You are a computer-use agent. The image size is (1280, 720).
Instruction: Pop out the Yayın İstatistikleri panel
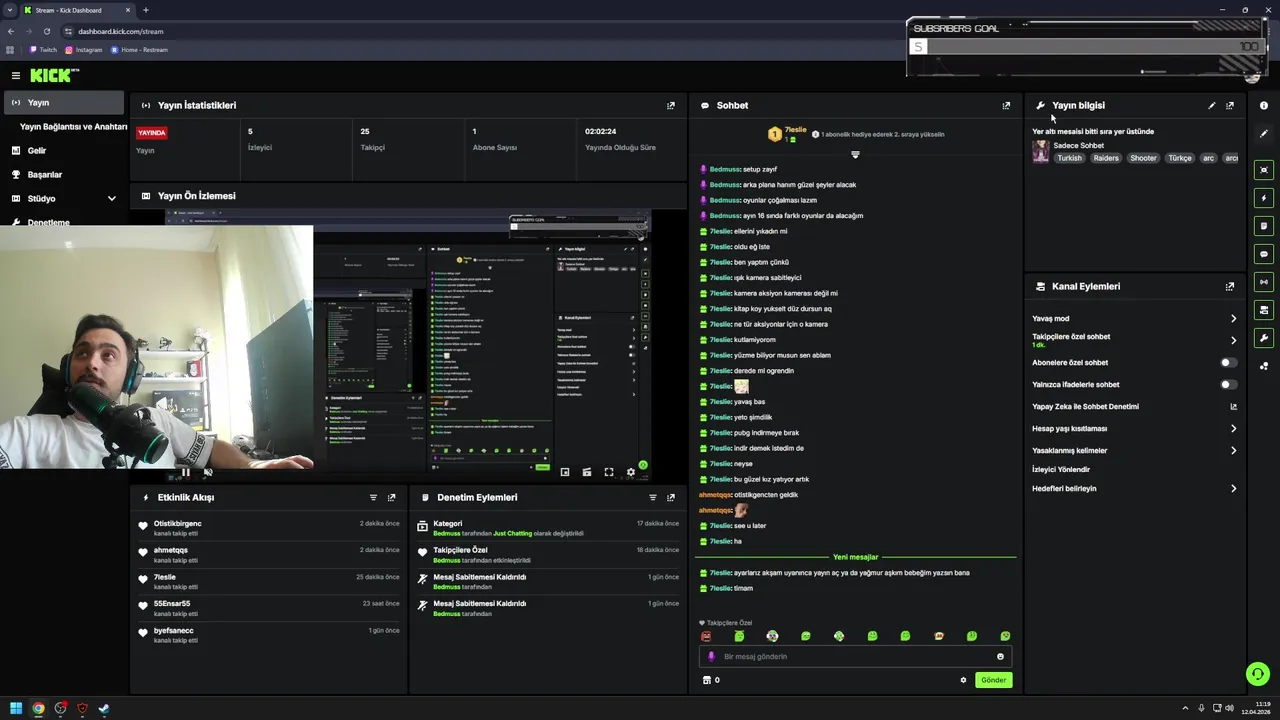click(671, 105)
